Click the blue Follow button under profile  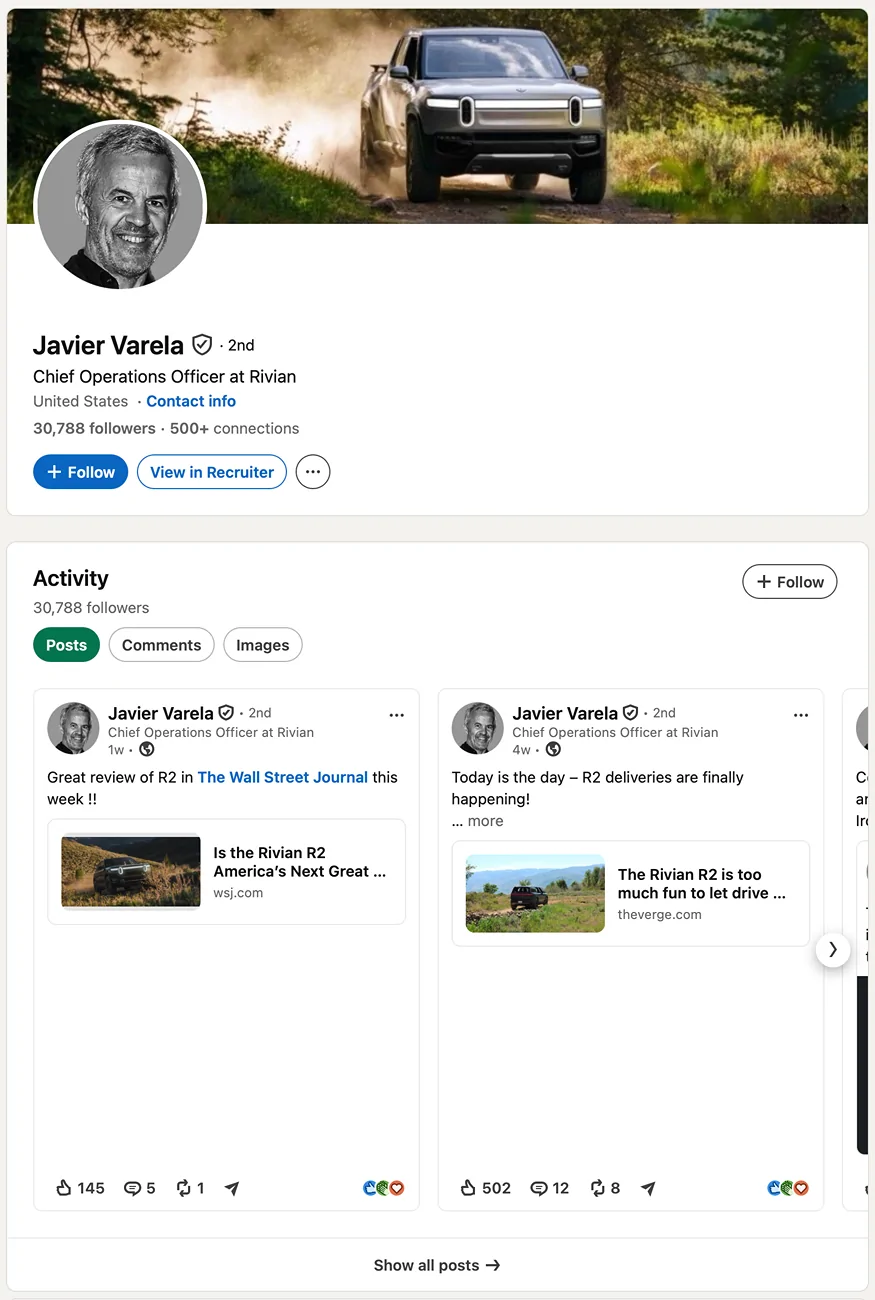tap(80, 472)
